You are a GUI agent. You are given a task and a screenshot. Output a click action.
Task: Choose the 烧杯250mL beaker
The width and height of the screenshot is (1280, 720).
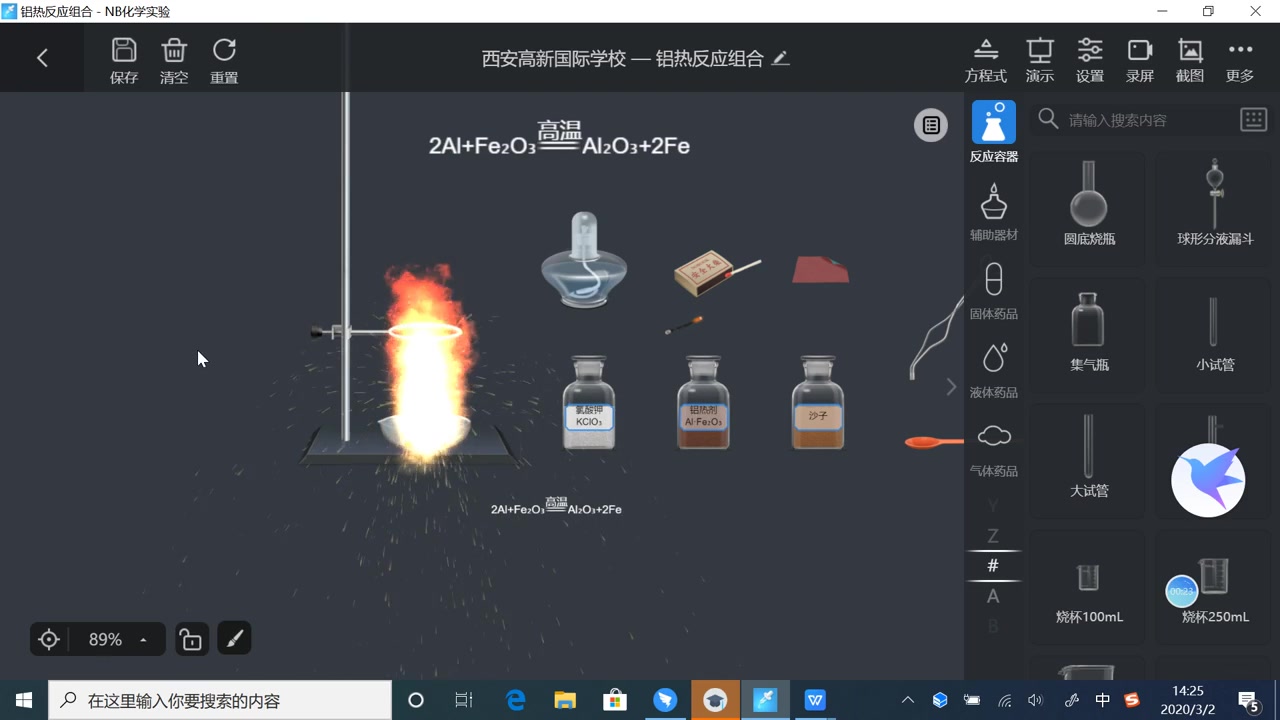click(x=1215, y=588)
